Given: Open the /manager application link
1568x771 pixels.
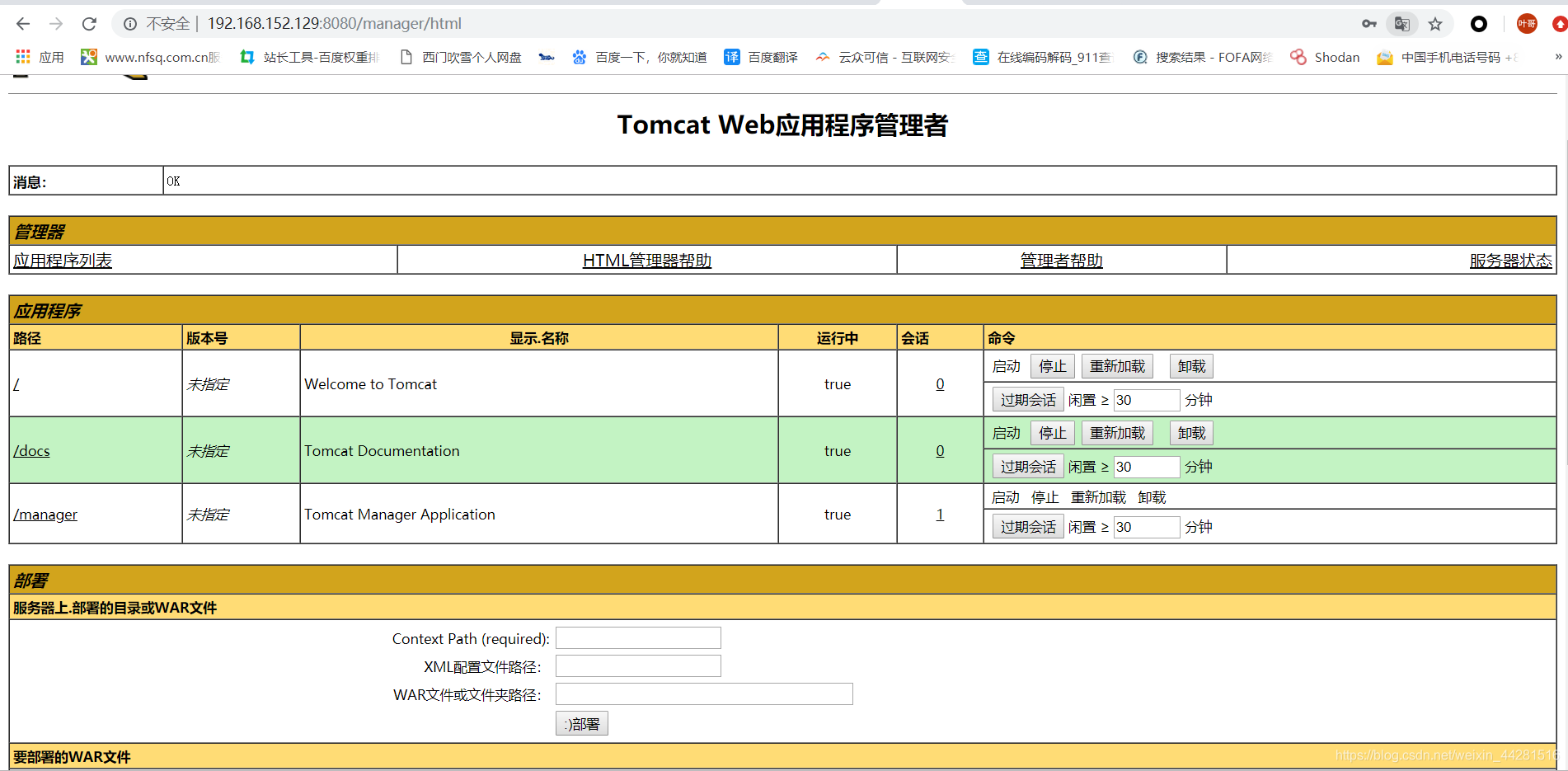Looking at the screenshot, I should click(45, 515).
